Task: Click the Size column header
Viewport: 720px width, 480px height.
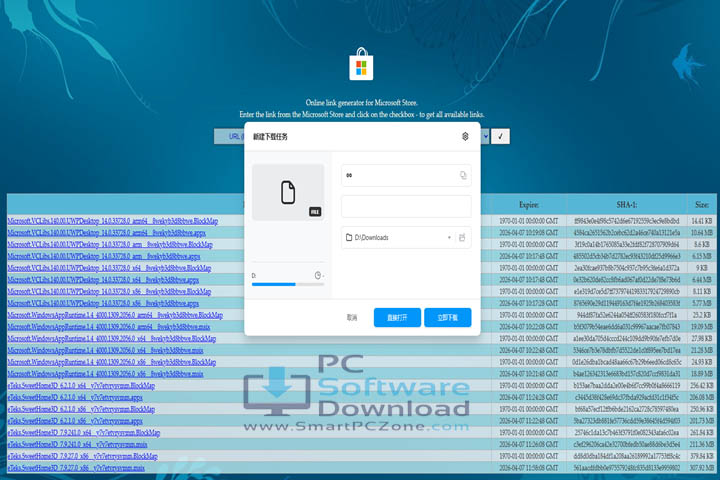Action: click(702, 205)
